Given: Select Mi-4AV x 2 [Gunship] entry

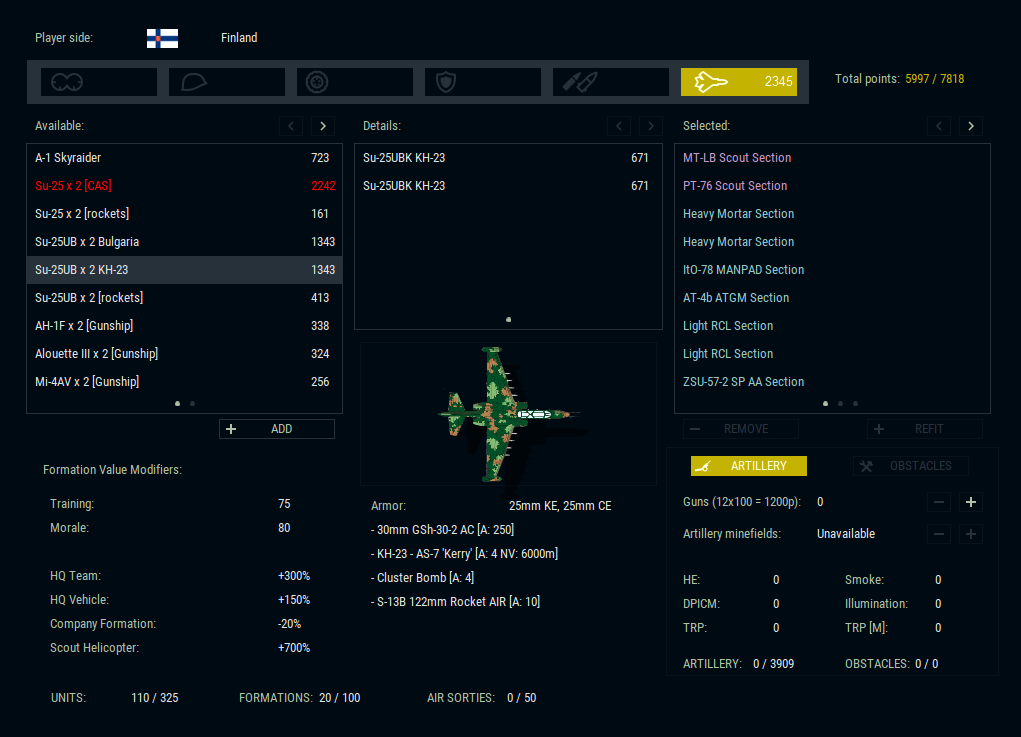Looking at the screenshot, I should point(184,382).
